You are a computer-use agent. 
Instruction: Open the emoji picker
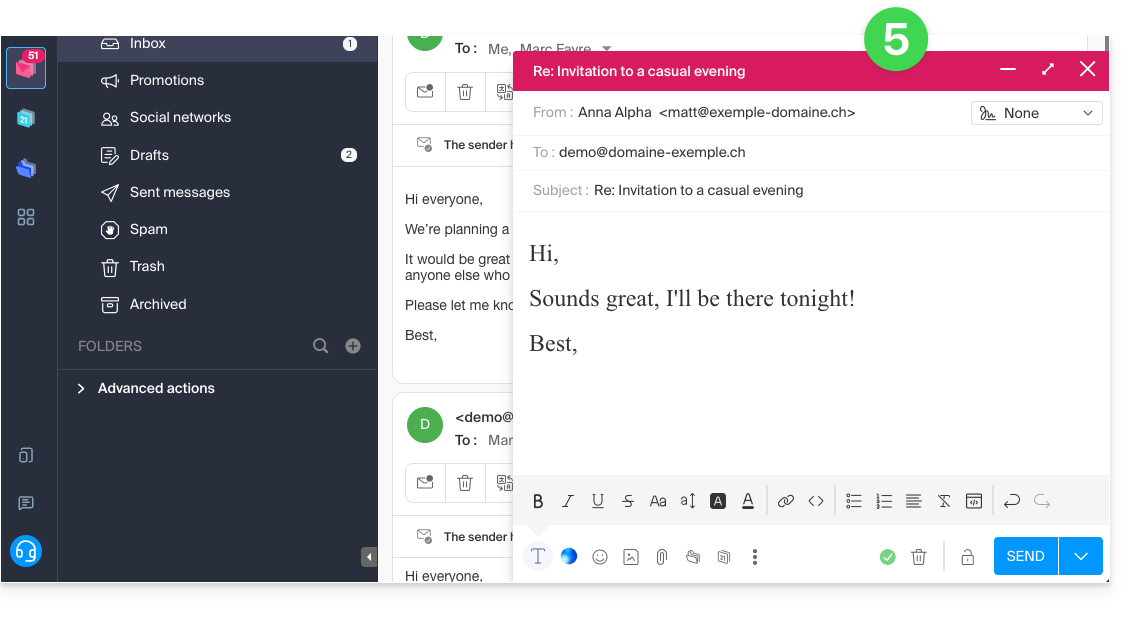click(600, 557)
